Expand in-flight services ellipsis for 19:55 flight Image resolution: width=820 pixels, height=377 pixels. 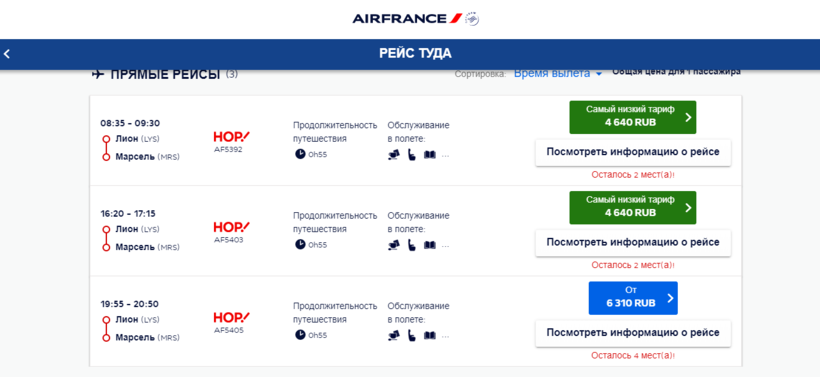[x=446, y=336]
